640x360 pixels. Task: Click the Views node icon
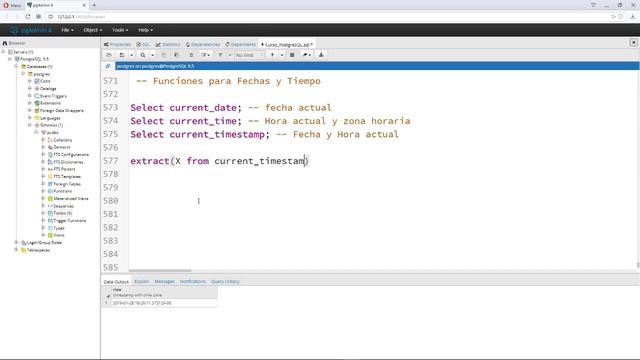[x=50, y=235]
